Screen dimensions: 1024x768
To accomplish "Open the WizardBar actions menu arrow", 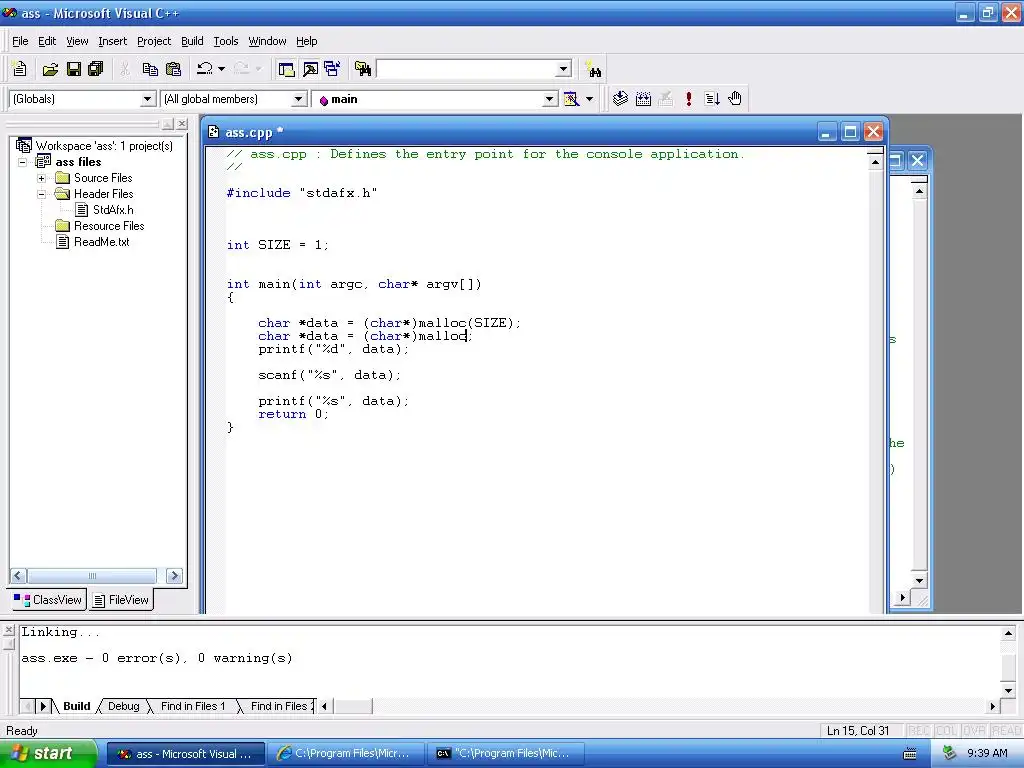I will (589, 99).
